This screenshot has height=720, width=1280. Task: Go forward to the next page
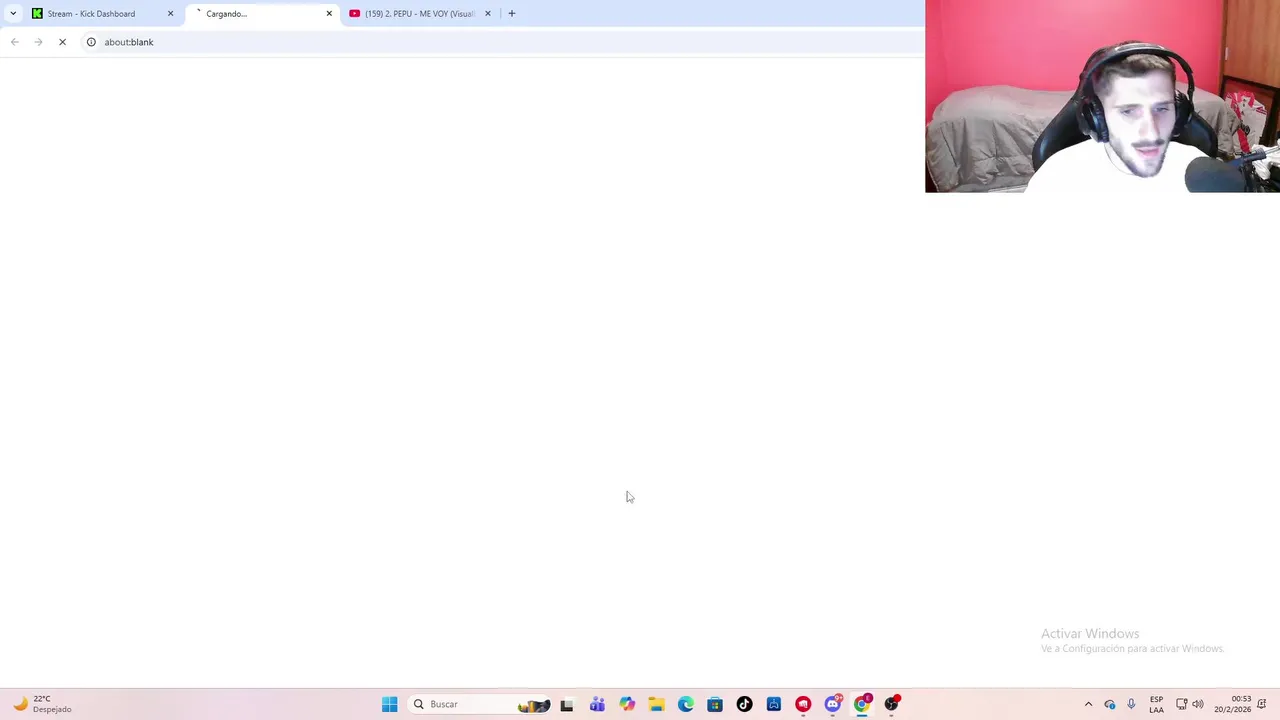coord(38,42)
